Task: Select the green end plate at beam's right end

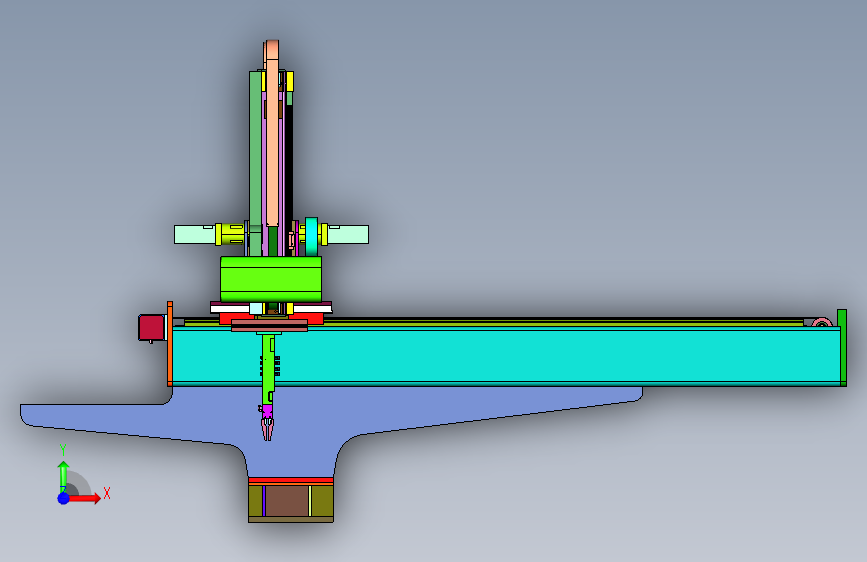Action: coord(842,347)
